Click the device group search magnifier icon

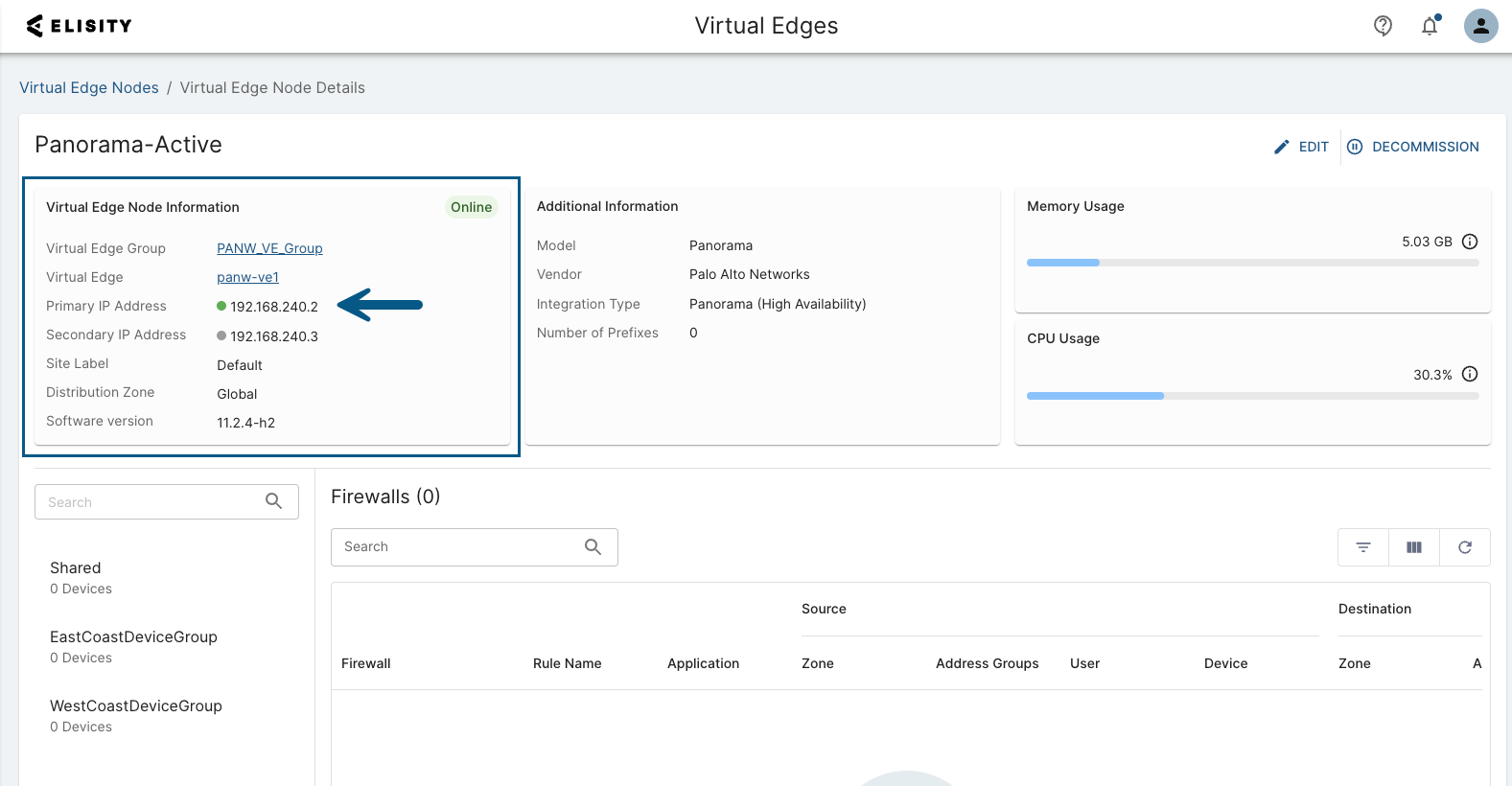coord(273,501)
